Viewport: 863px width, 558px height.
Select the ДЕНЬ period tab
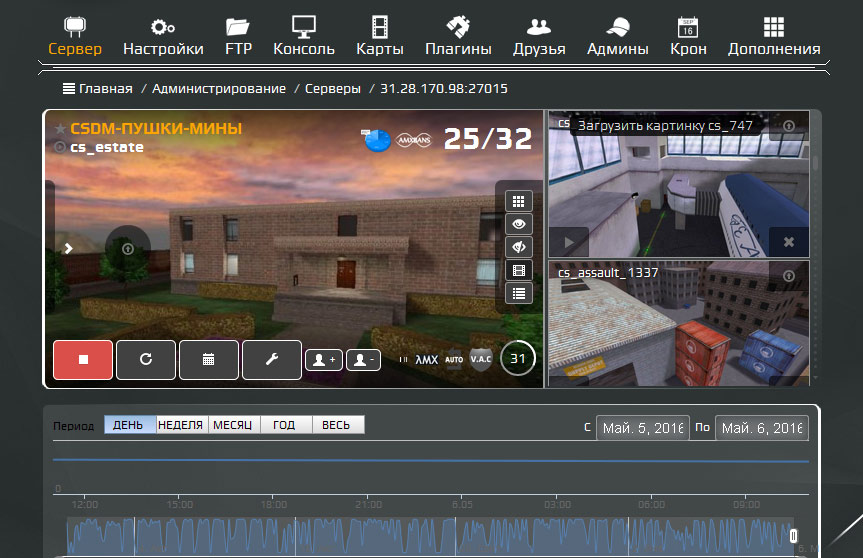(x=130, y=425)
